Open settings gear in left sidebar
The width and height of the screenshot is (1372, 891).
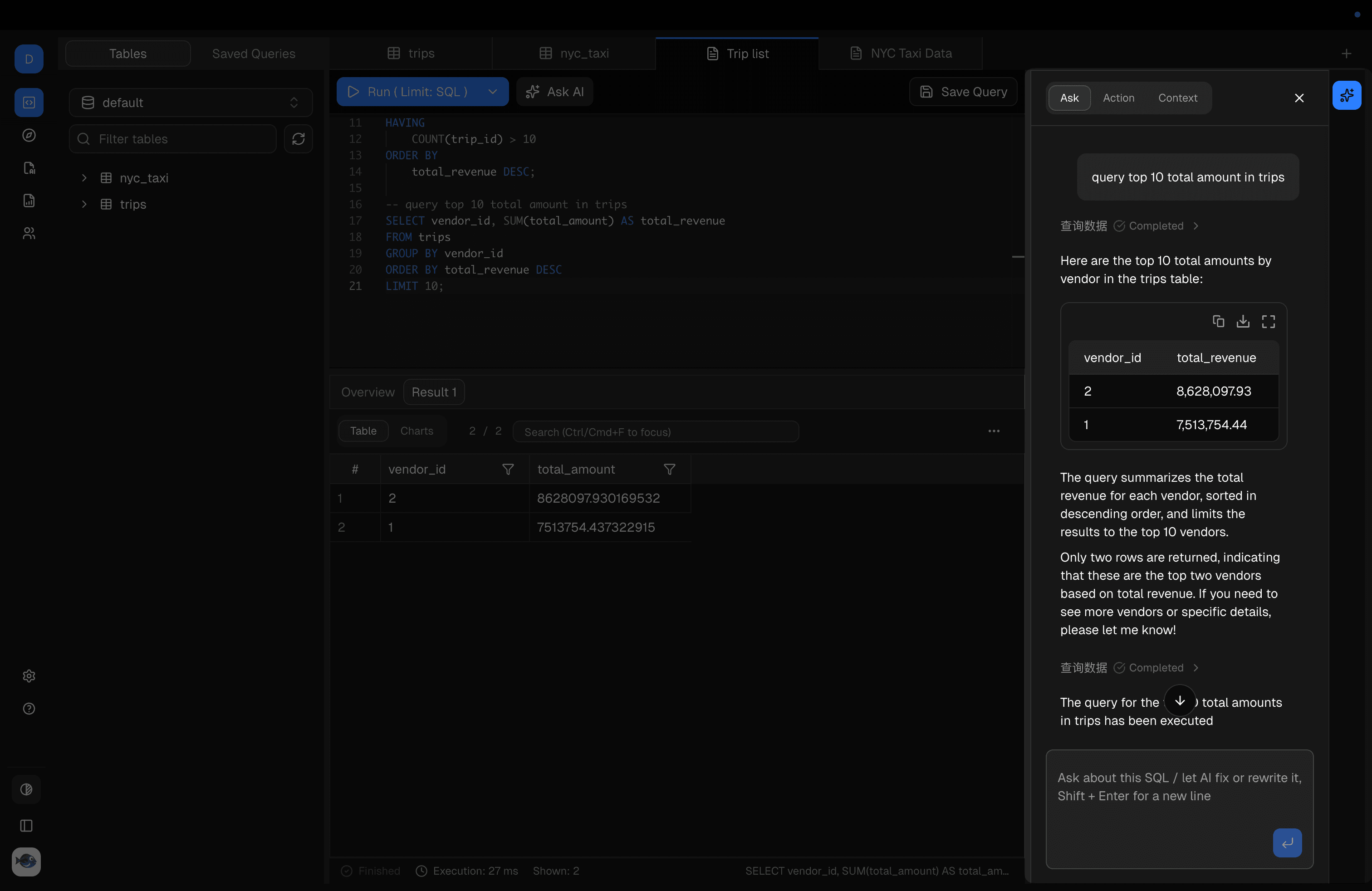(x=29, y=676)
